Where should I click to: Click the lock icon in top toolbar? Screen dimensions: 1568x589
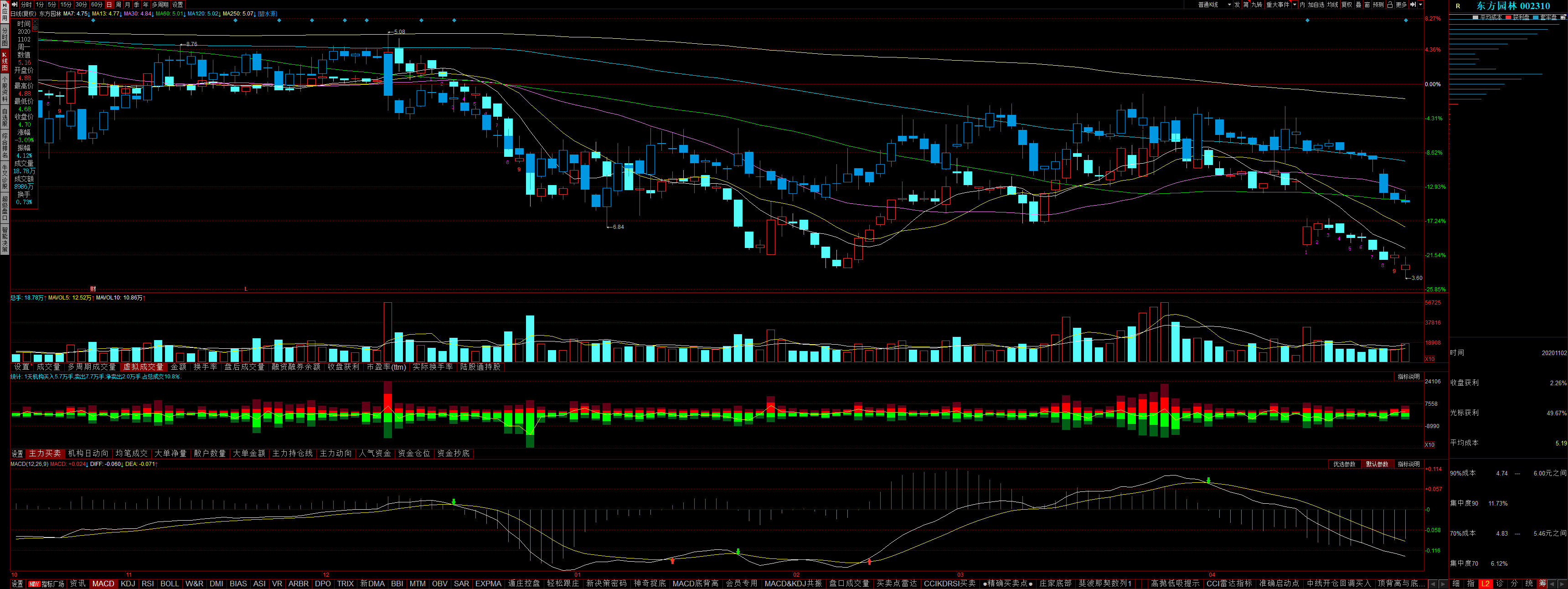tap(1390, 4)
